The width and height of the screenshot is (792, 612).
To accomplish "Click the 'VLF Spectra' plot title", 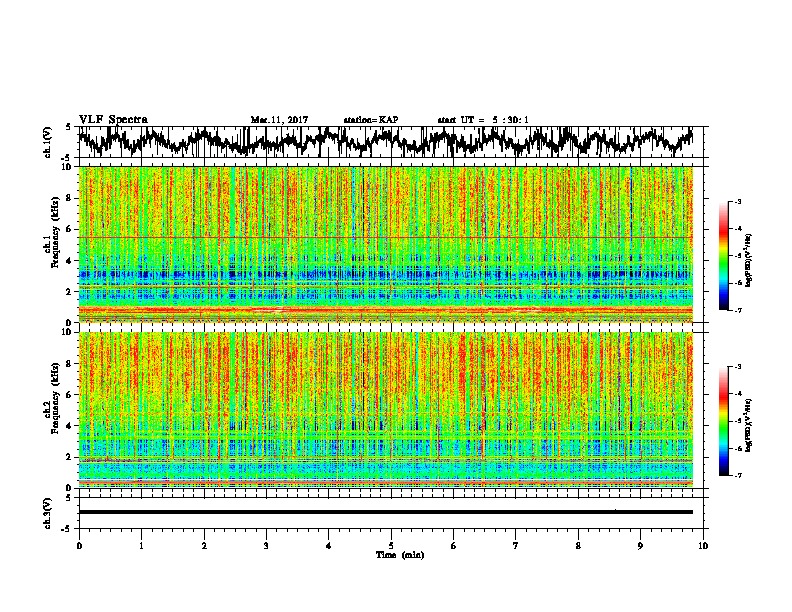I will tap(113, 120).
